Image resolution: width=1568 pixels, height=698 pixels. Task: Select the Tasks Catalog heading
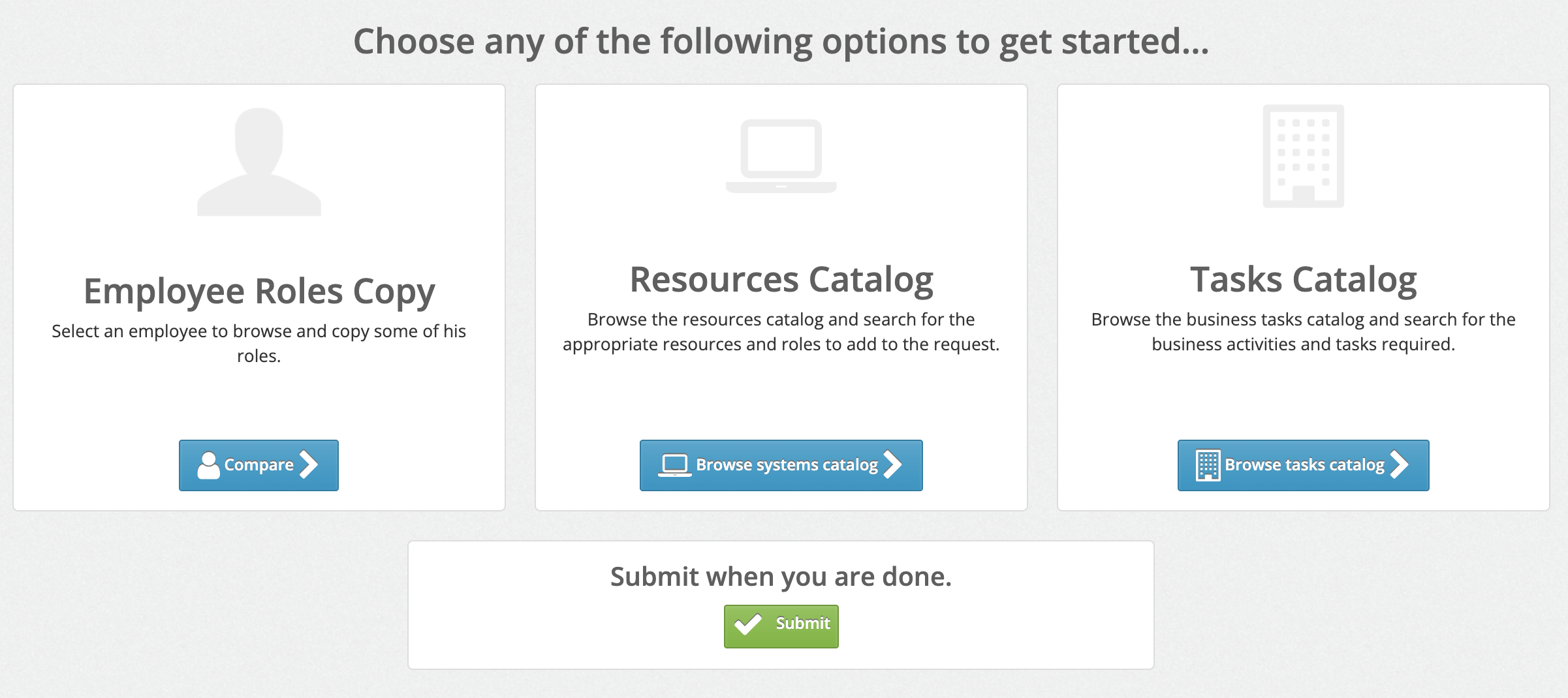(1303, 279)
